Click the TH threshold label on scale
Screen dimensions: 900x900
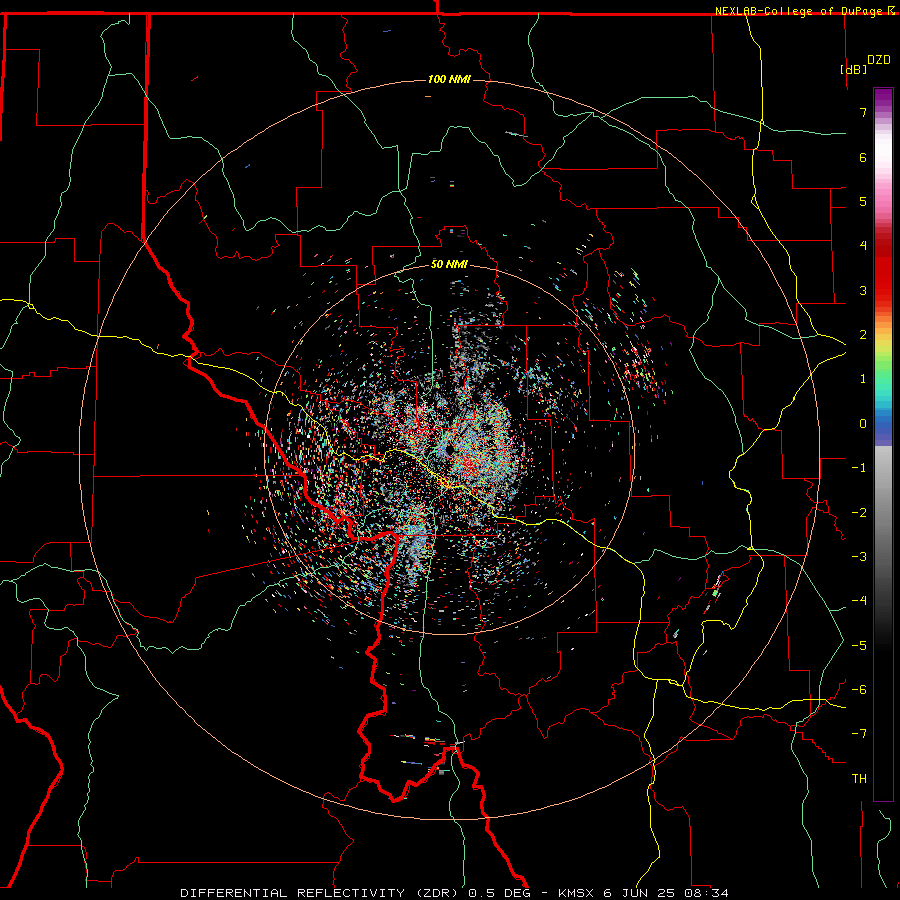[x=859, y=779]
